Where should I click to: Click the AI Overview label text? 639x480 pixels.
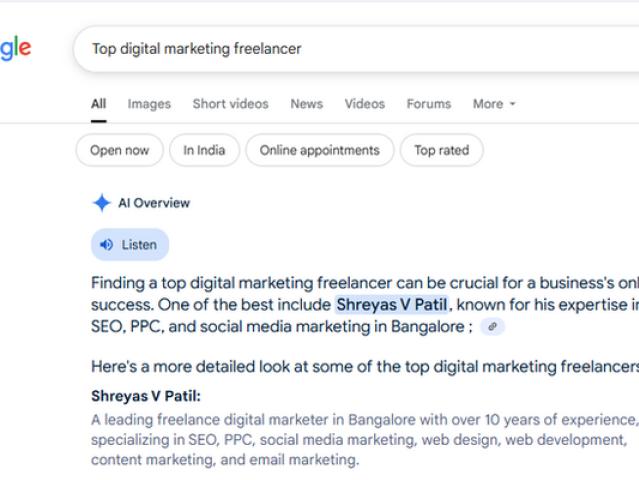point(154,203)
